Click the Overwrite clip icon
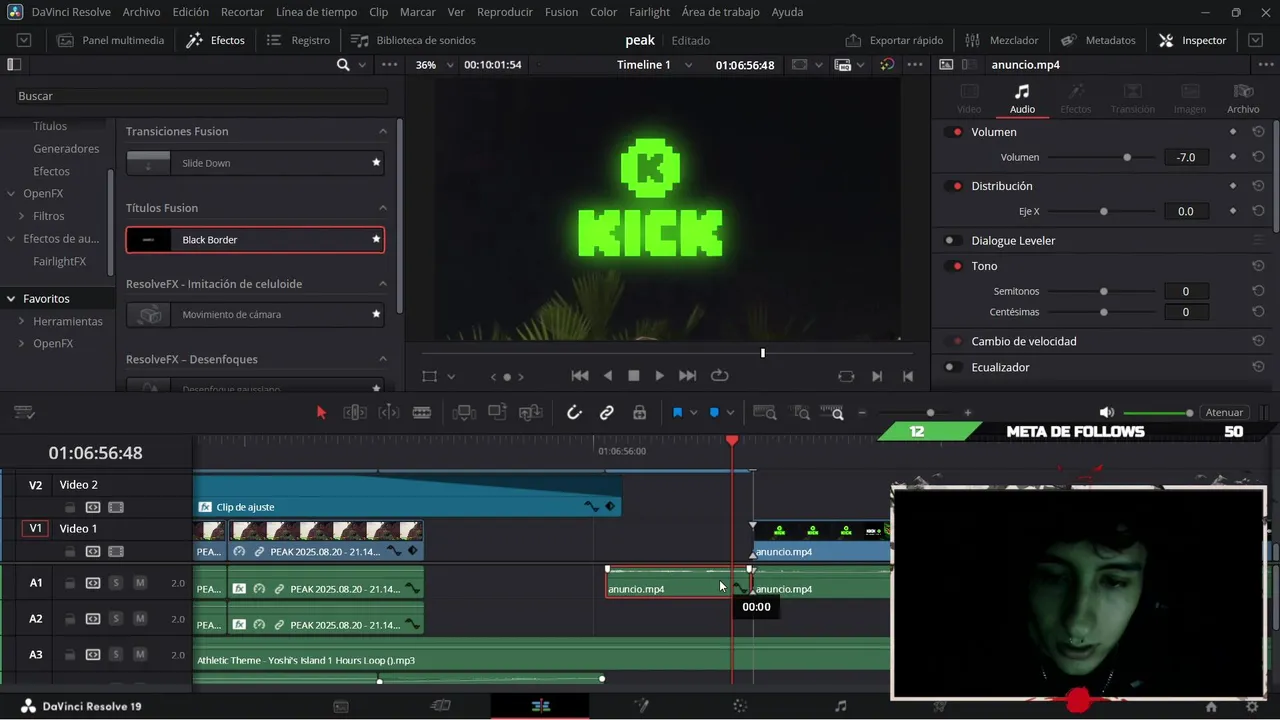This screenshot has width=1280, height=720. click(x=497, y=412)
